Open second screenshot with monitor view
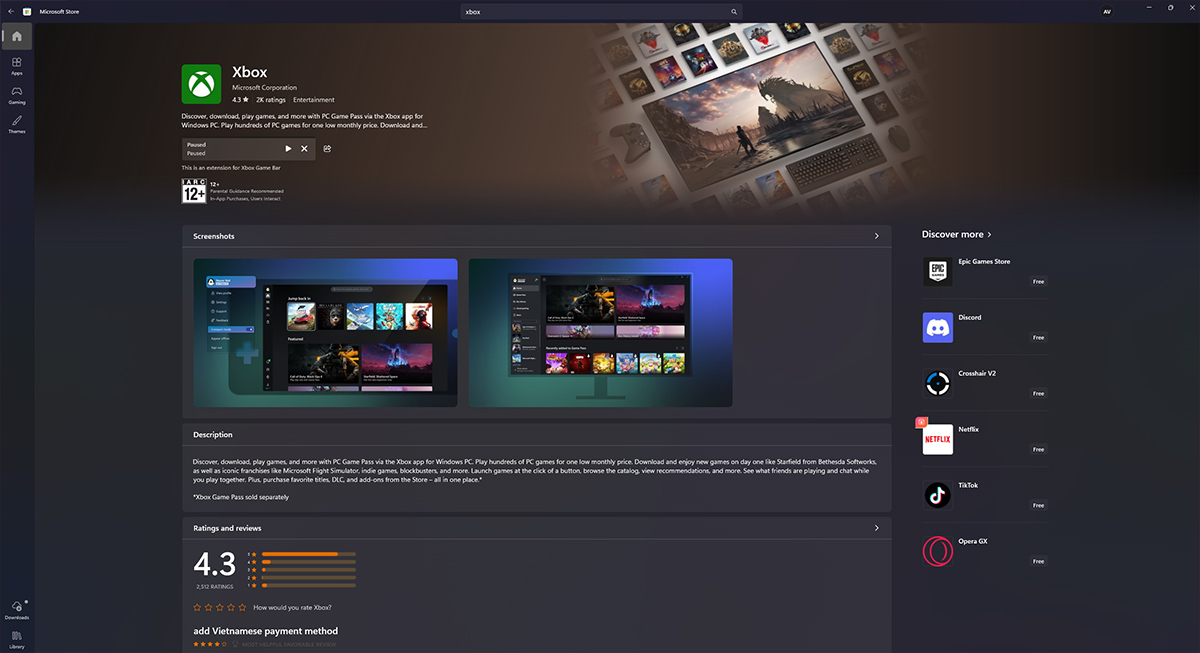1200x653 pixels. 601,333
